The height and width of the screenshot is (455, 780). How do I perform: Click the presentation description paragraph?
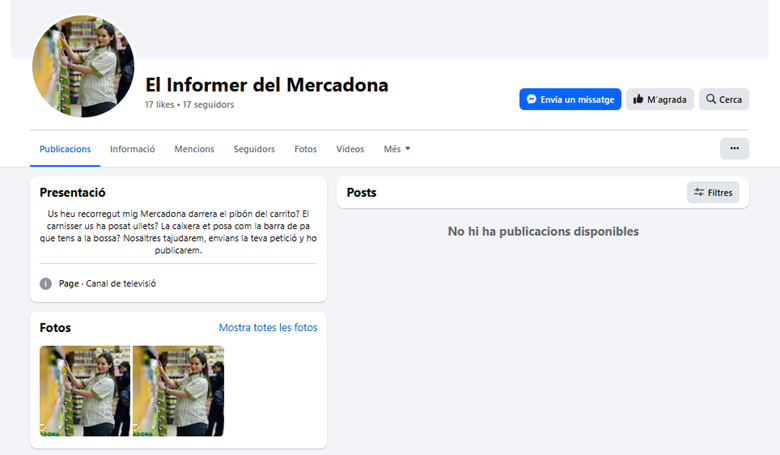point(178,232)
